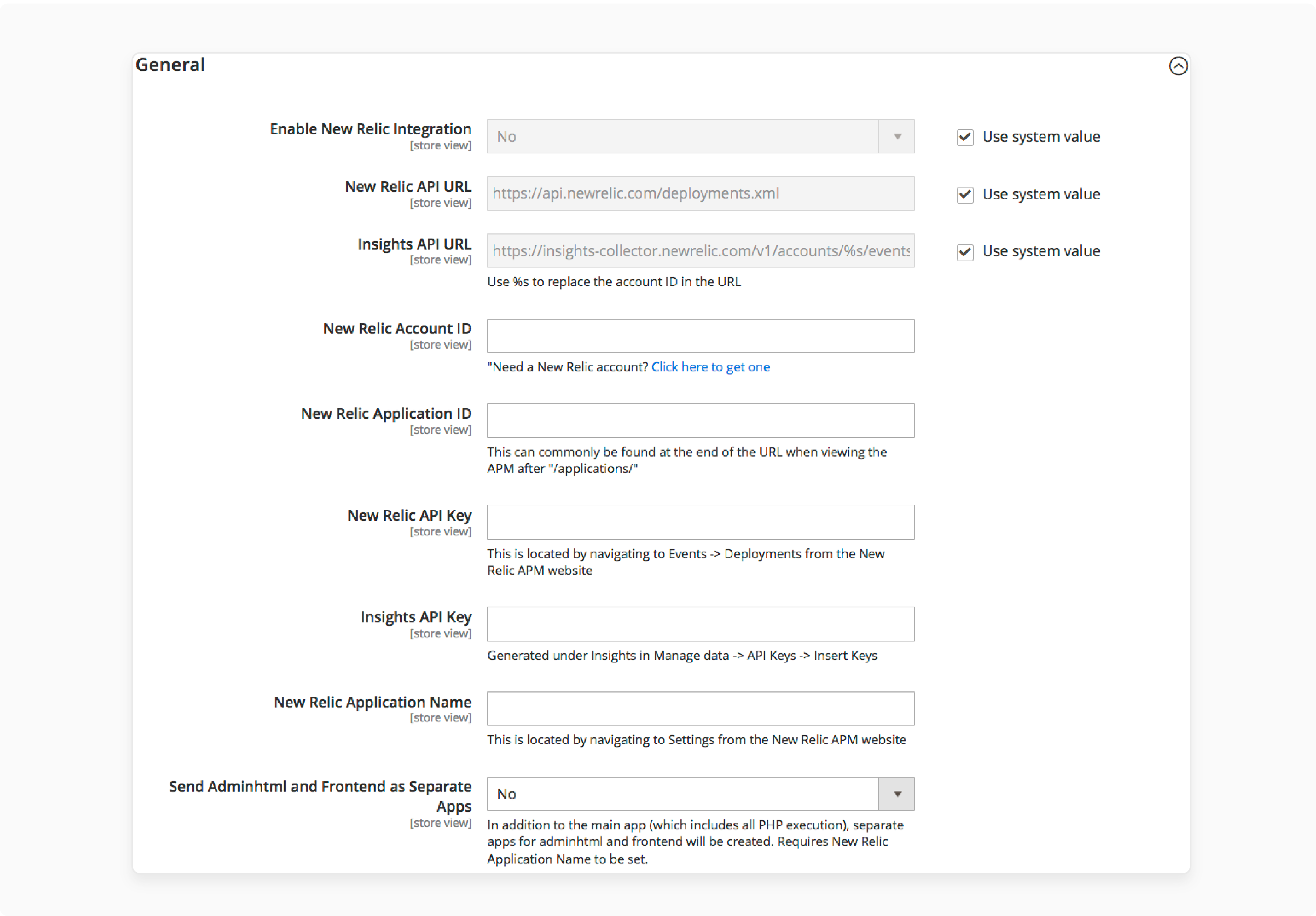
Task: Click the 'Use %s to replace the account ID' note
Action: click(614, 282)
